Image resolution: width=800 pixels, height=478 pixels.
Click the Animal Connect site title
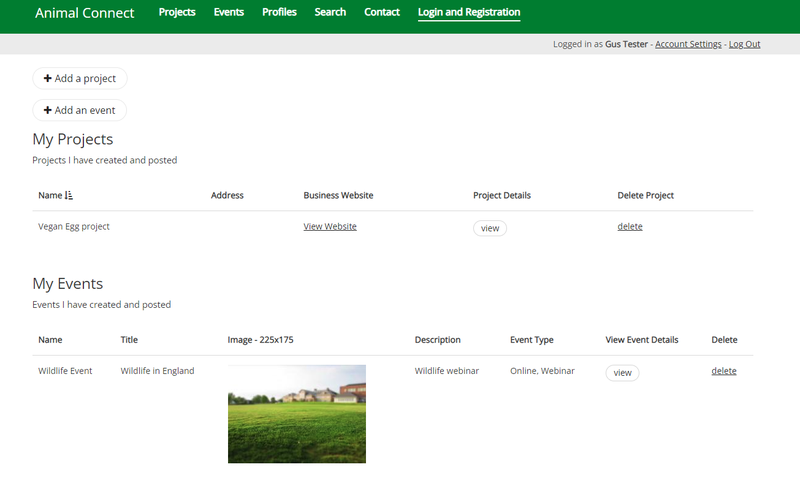[x=85, y=13]
